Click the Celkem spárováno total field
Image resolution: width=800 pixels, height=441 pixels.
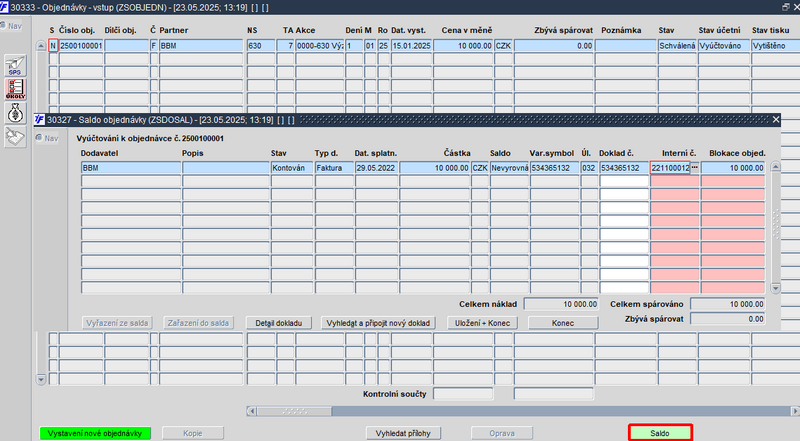pyautogui.click(x=728, y=304)
